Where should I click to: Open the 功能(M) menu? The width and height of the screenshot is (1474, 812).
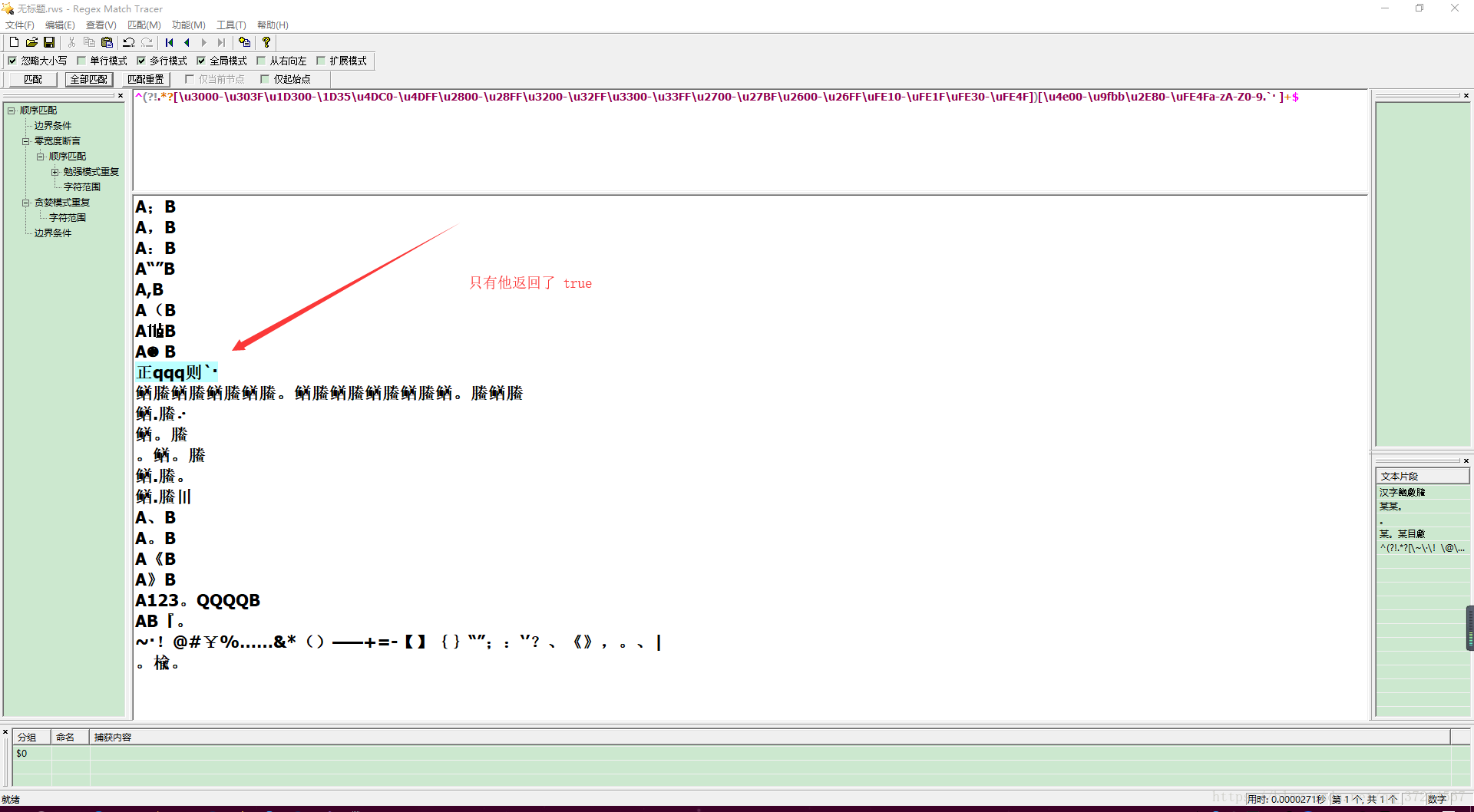point(189,25)
